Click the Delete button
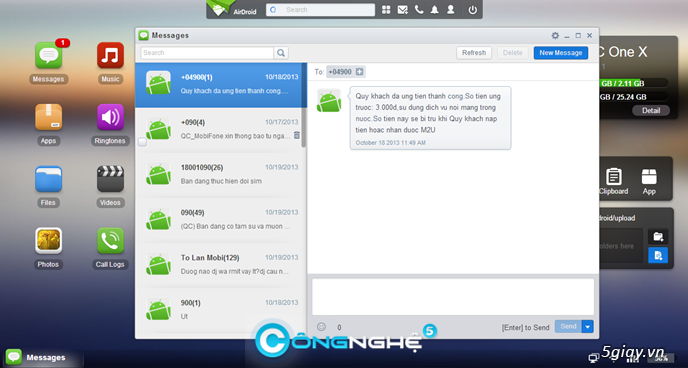Viewport: 688px width, 368px height. [x=512, y=53]
